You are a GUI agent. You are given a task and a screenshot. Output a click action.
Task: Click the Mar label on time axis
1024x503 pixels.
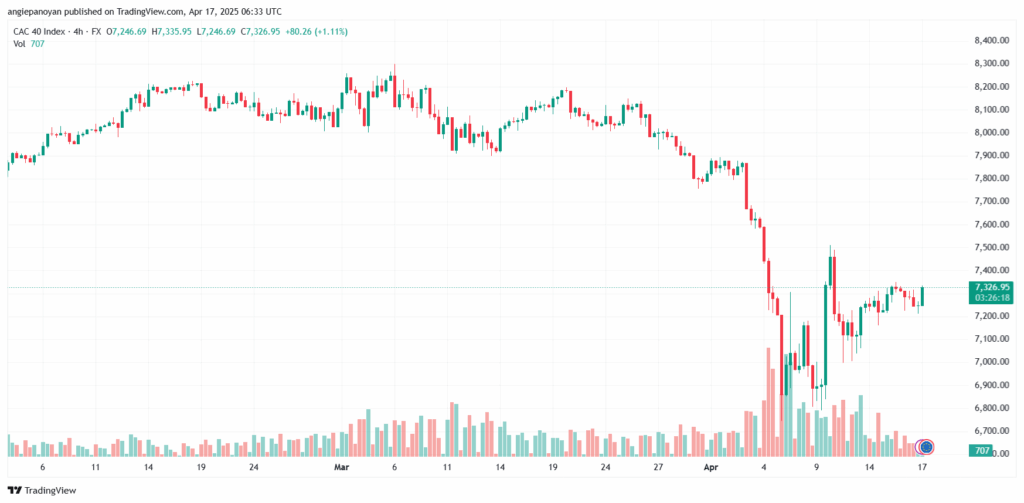coord(342,467)
